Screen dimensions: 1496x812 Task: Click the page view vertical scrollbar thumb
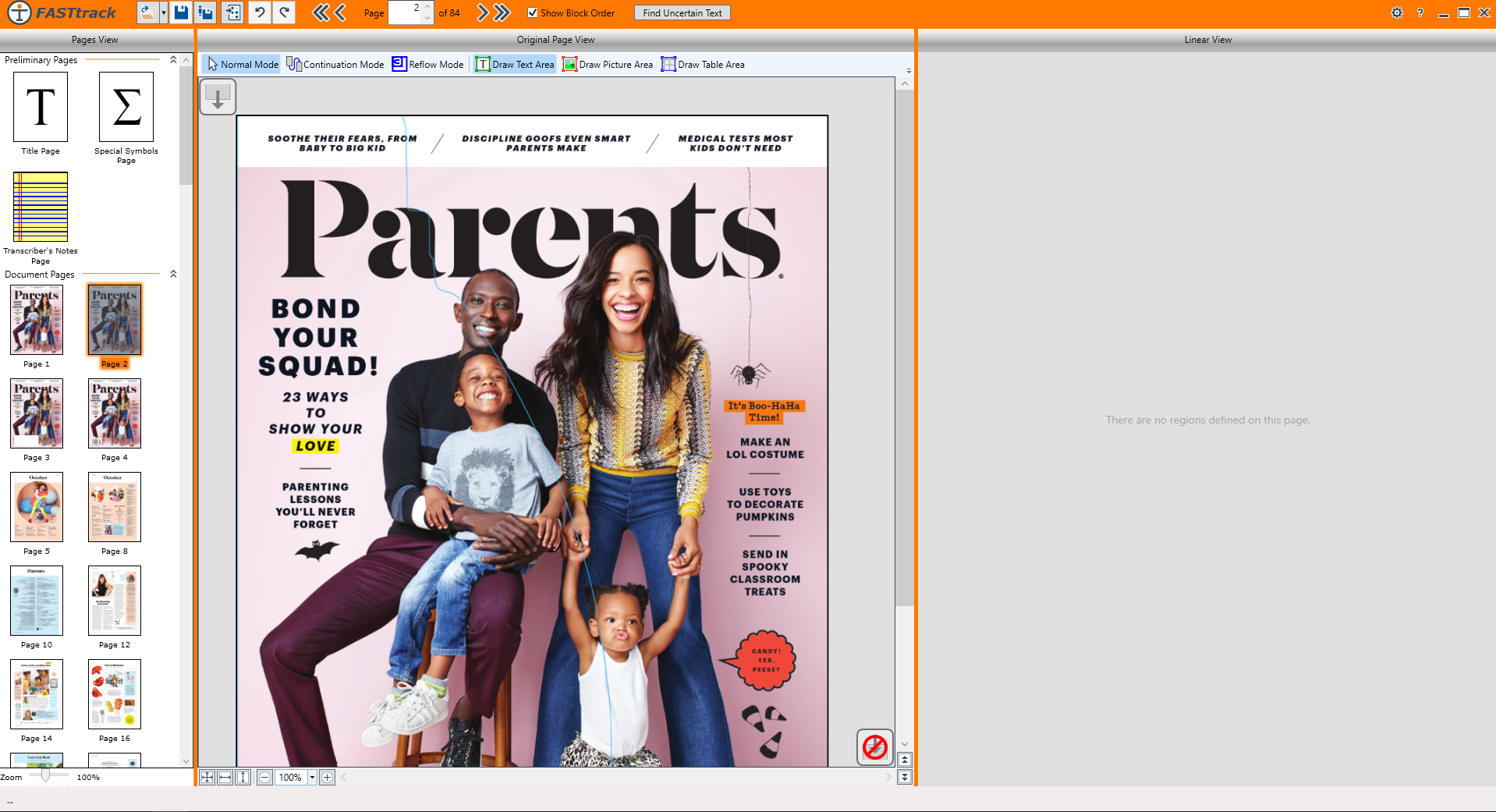click(x=904, y=347)
